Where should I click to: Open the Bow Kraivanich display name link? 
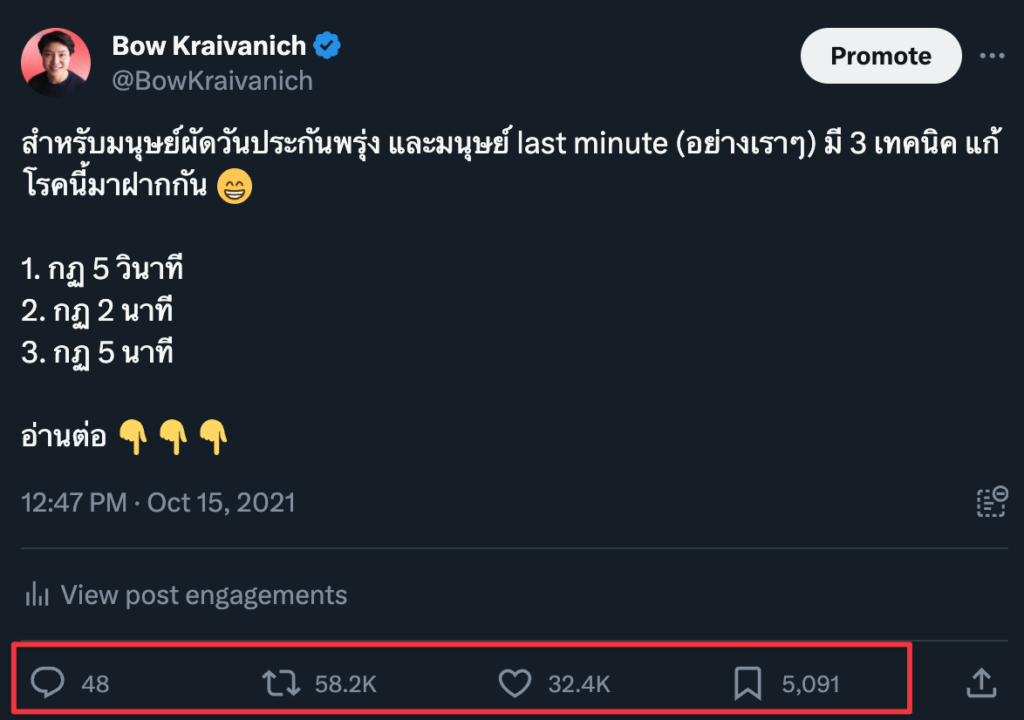pyautogui.click(x=209, y=45)
